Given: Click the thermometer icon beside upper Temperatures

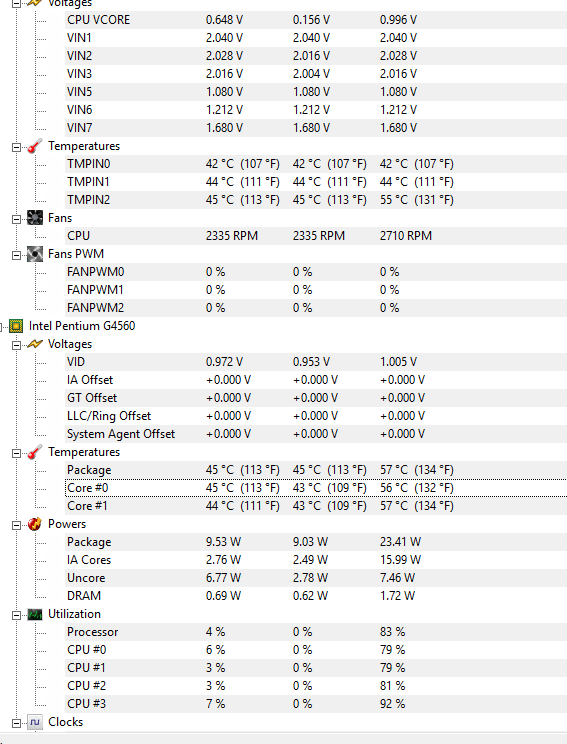Looking at the screenshot, I should point(35,146).
